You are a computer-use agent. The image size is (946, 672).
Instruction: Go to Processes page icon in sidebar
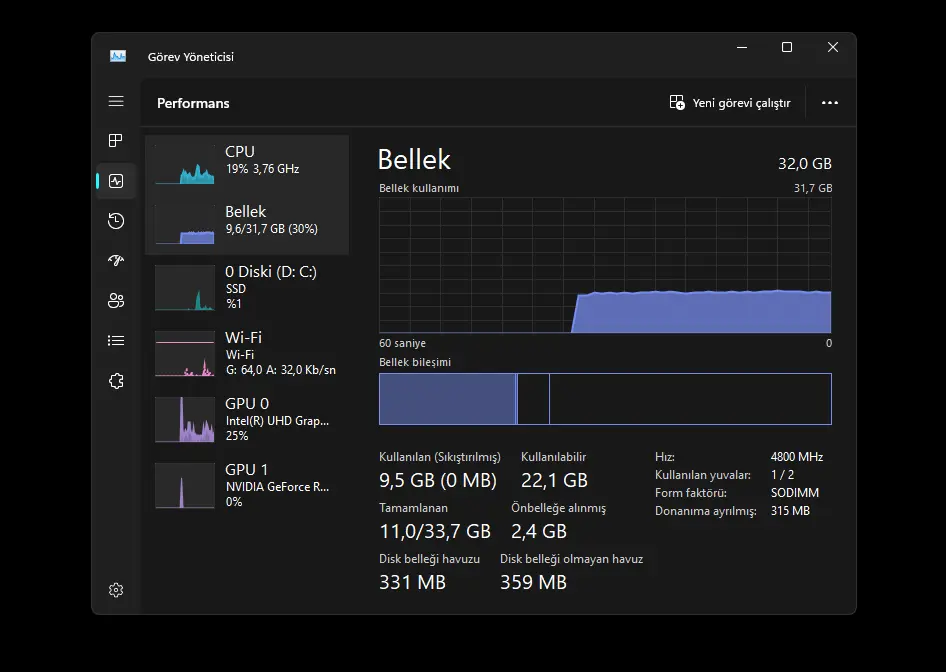pos(116,141)
